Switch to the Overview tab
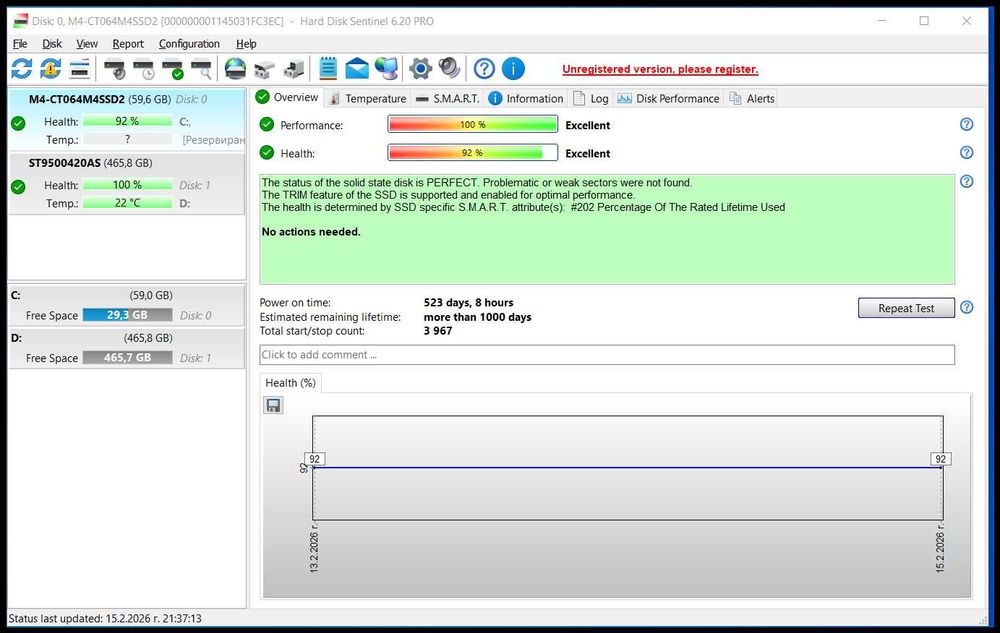 click(x=287, y=98)
